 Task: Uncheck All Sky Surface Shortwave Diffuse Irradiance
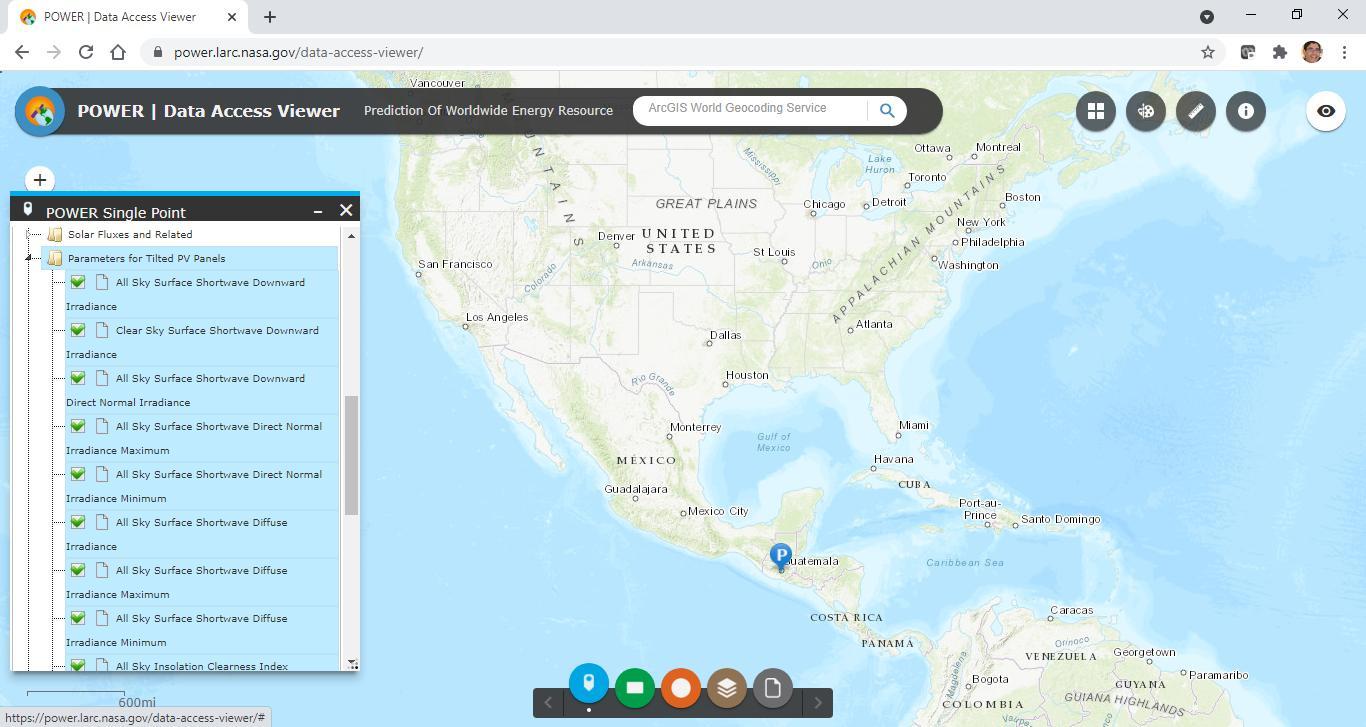78,522
